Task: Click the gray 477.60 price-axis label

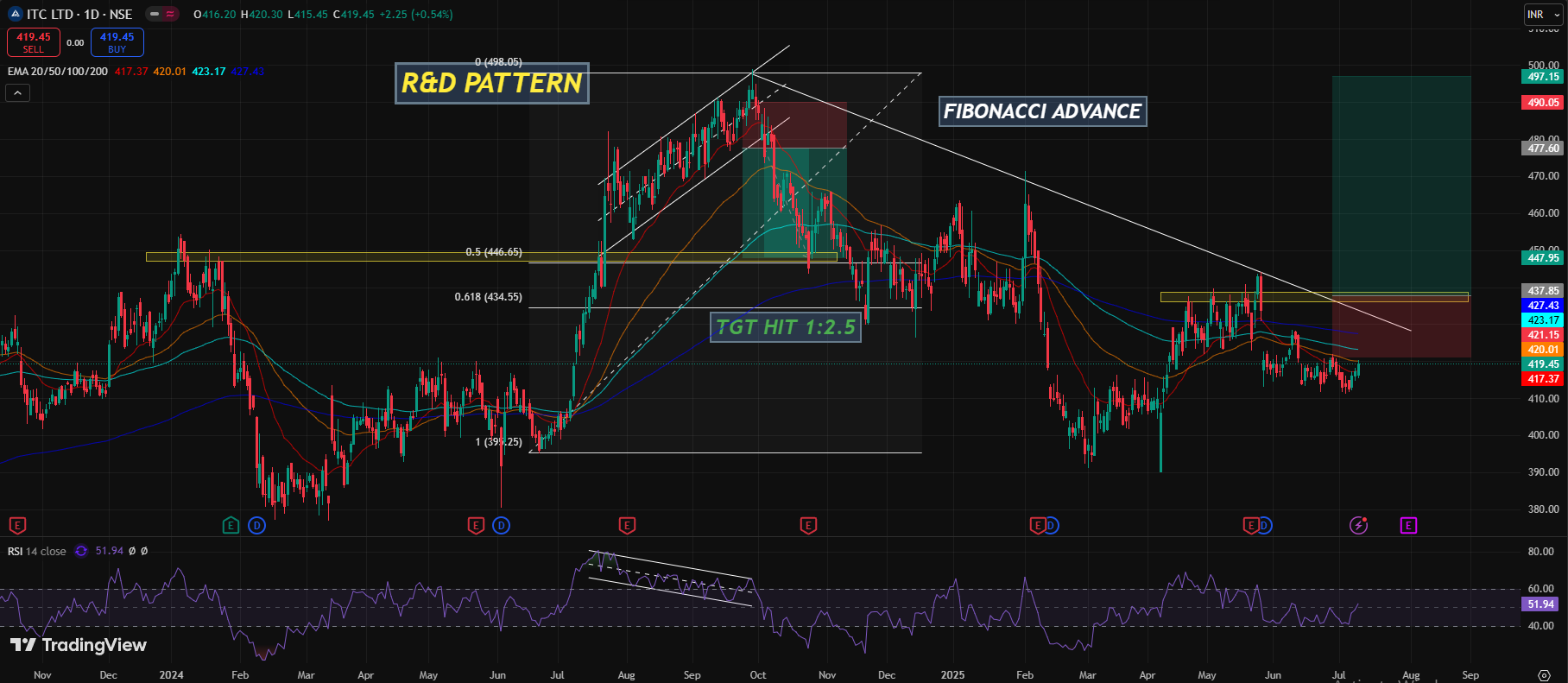Action: coord(1543,149)
